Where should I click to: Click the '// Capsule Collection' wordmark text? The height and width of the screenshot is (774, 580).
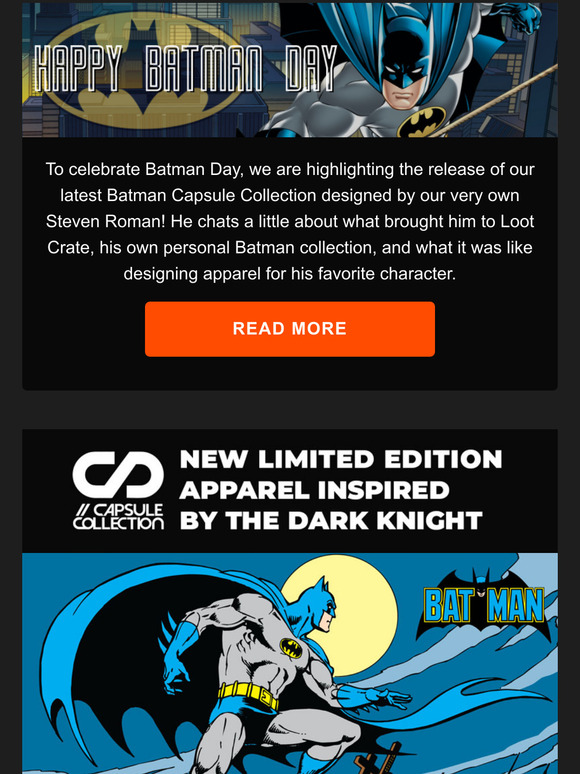[118, 517]
